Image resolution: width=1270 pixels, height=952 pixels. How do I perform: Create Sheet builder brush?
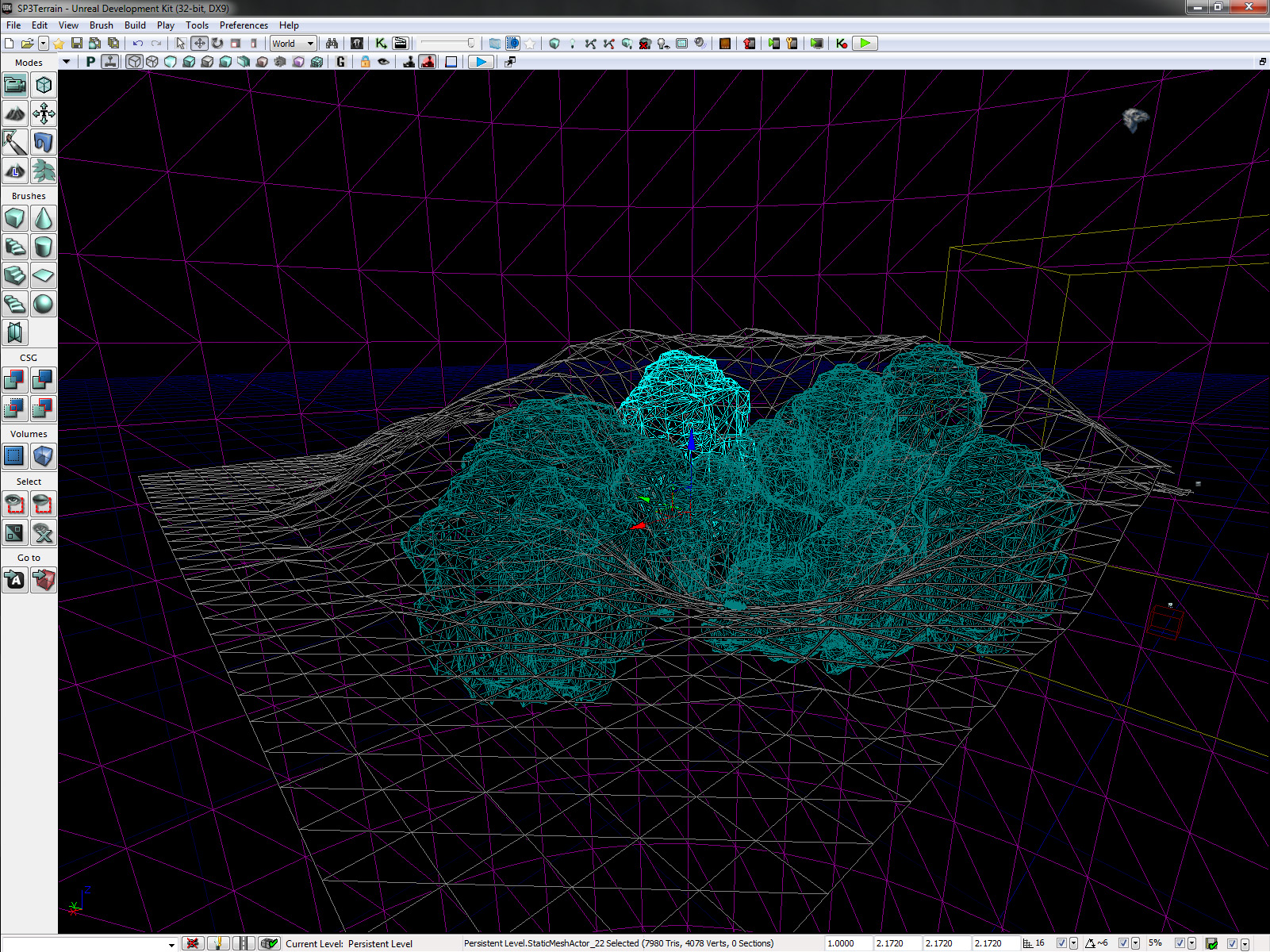click(x=44, y=275)
